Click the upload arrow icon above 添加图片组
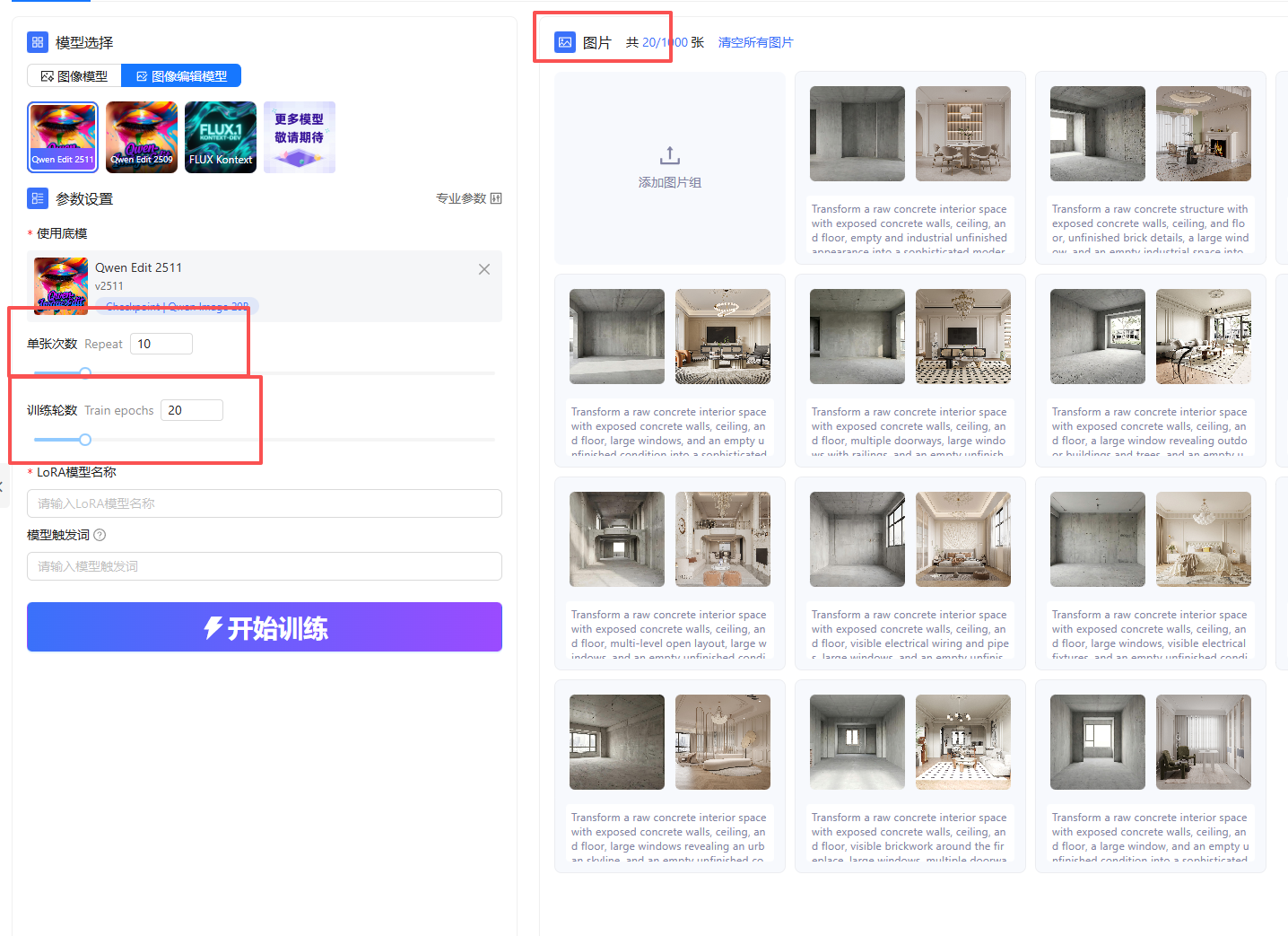The height and width of the screenshot is (936, 1288). (670, 155)
